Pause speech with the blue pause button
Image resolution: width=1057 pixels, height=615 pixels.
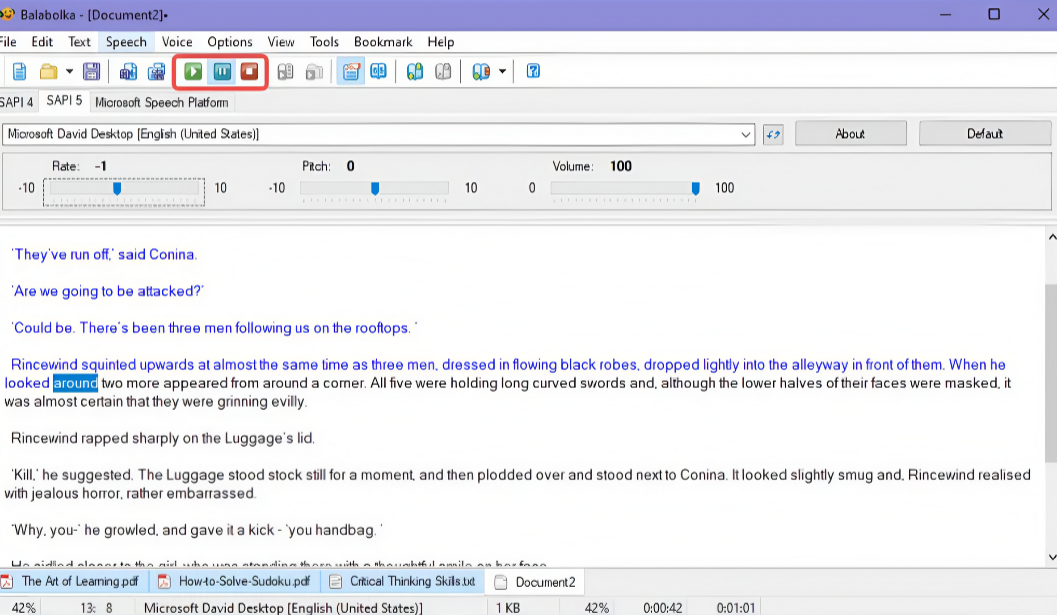click(222, 71)
